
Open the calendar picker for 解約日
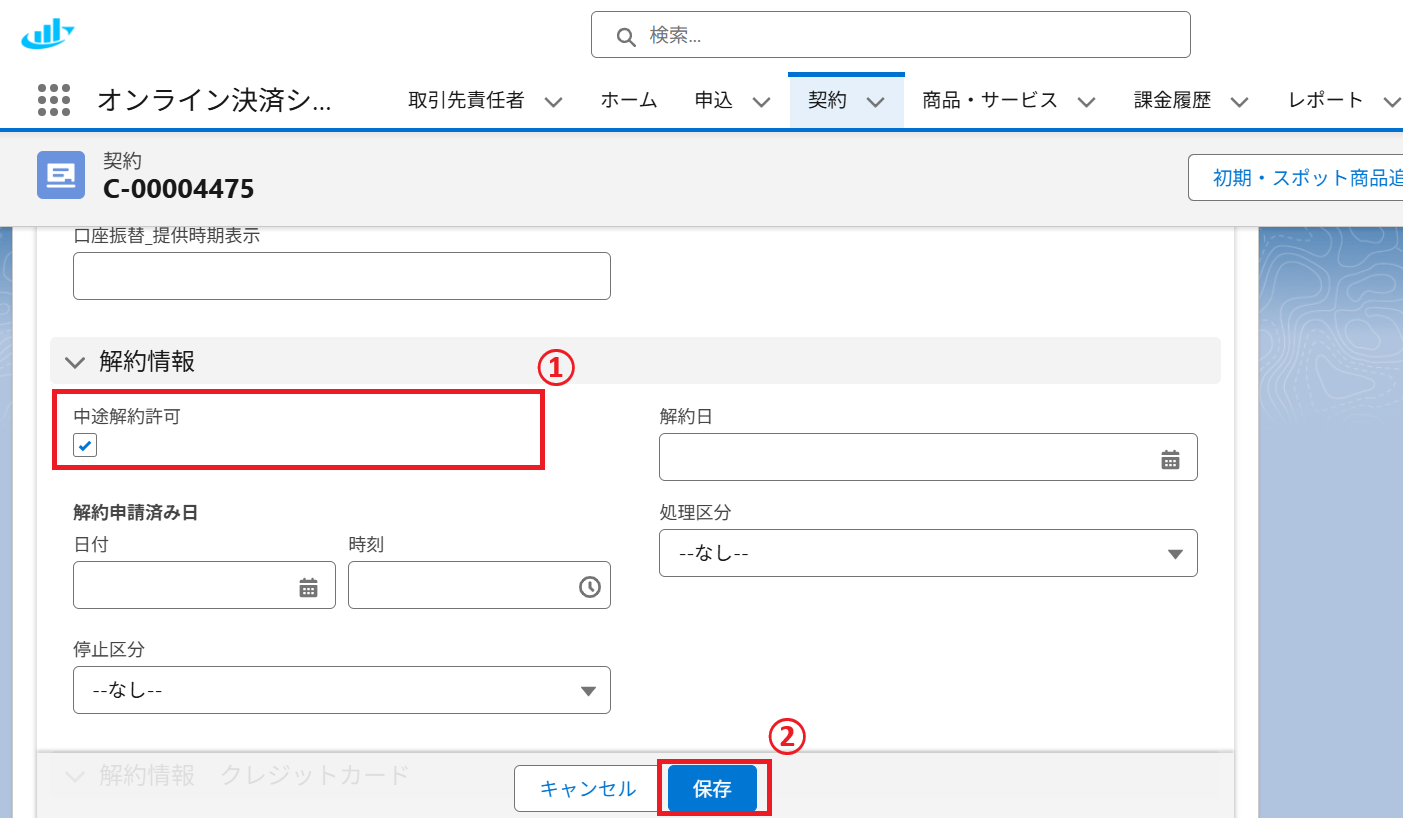pos(1170,457)
